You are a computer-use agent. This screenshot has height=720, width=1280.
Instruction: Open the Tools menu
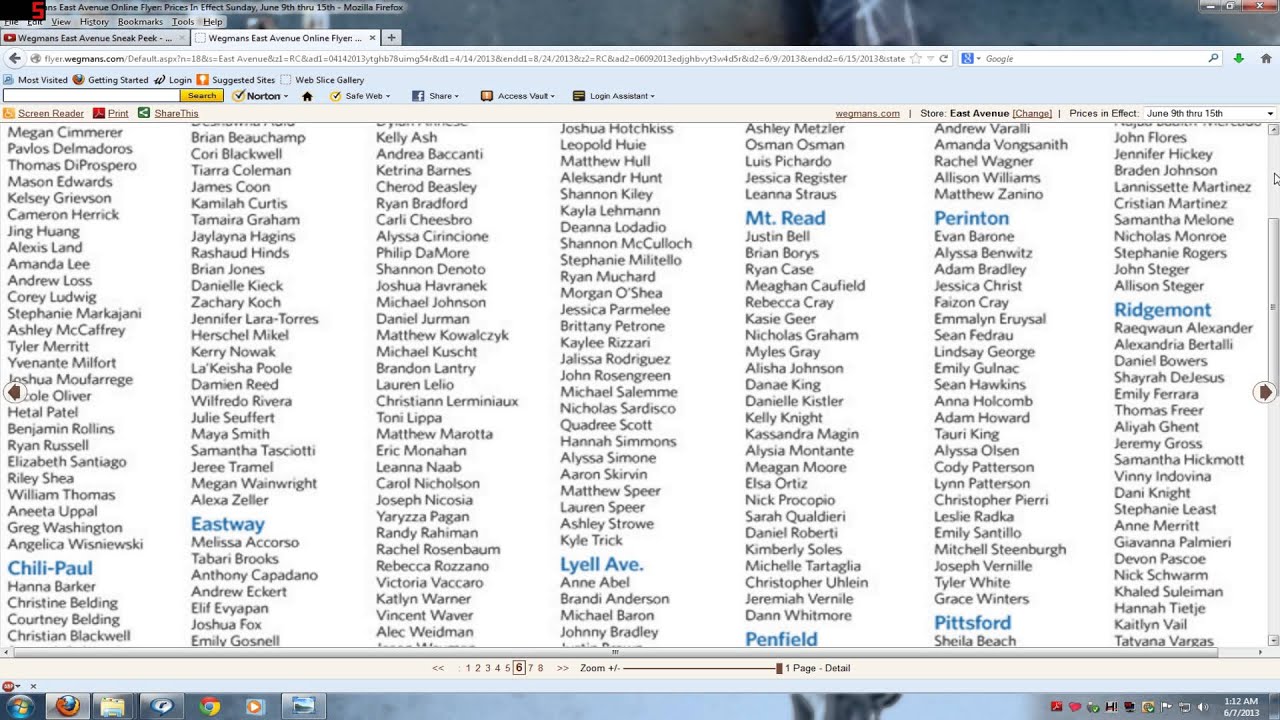[x=183, y=21]
